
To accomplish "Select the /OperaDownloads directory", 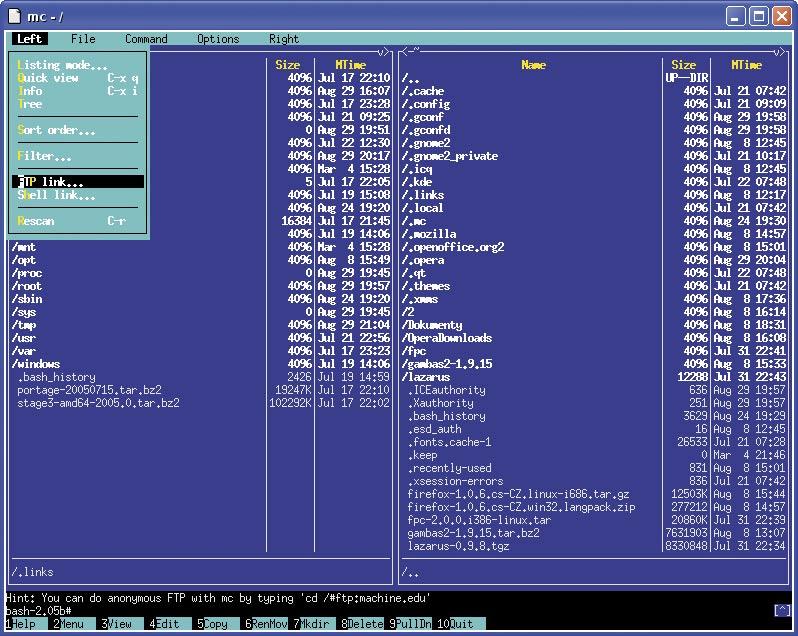I will (x=594, y=338).
